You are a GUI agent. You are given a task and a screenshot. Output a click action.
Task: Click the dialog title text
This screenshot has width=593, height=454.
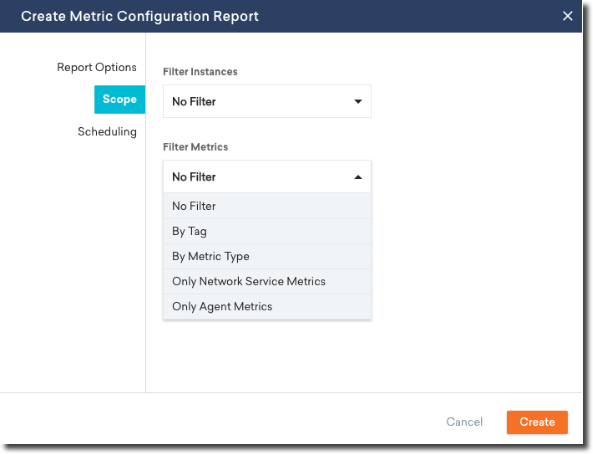140,16
